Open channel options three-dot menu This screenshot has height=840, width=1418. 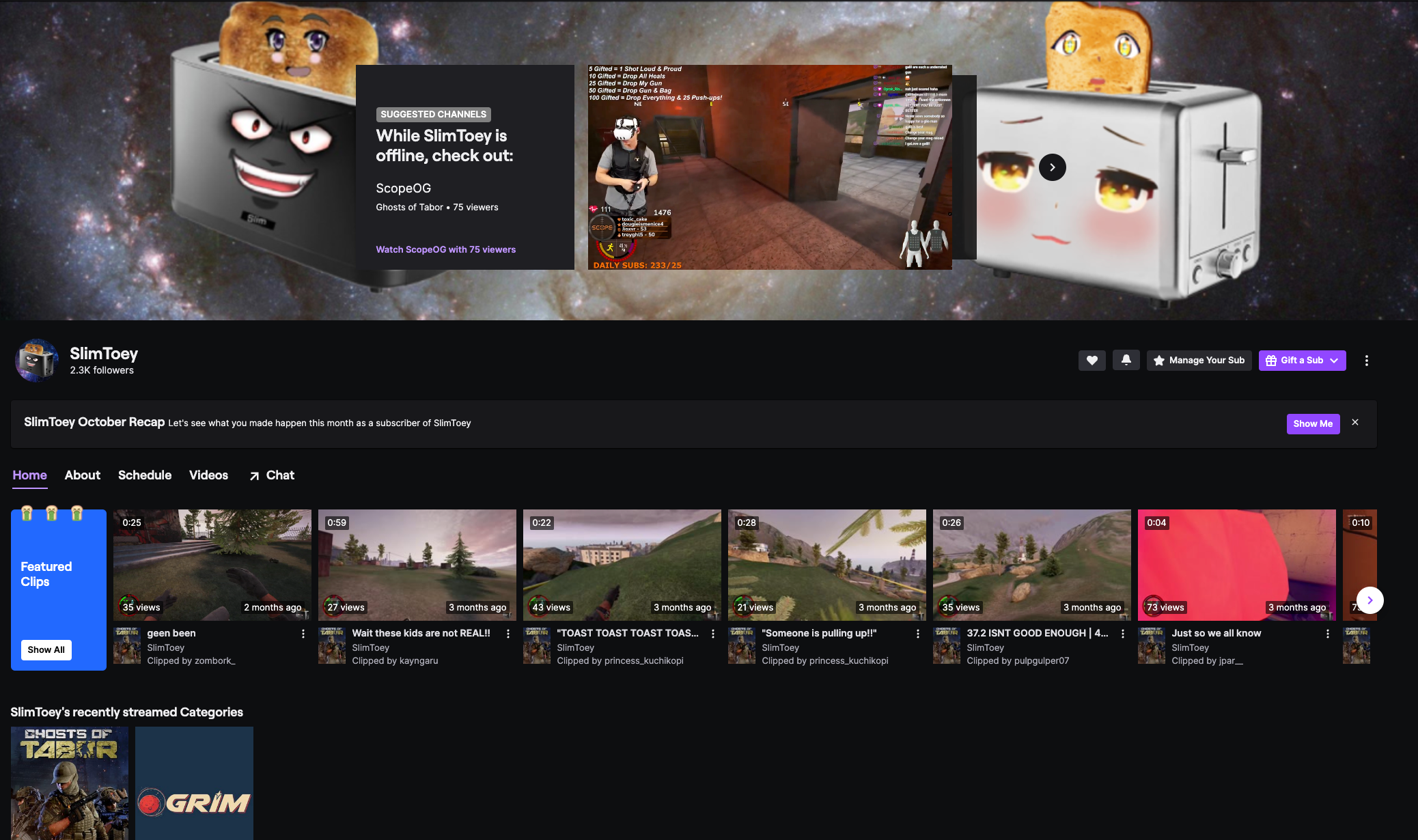click(1366, 361)
